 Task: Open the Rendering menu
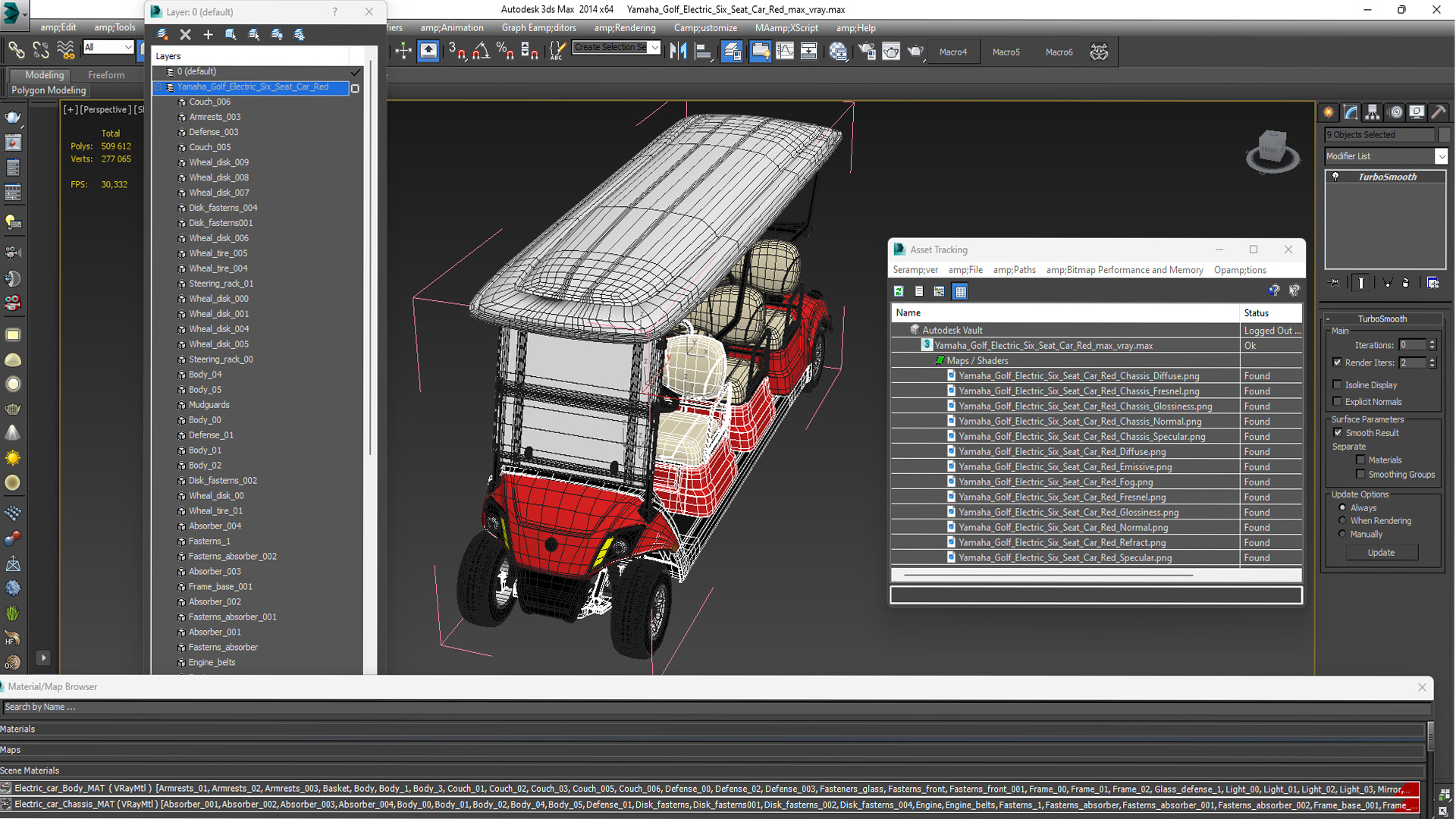pos(625,28)
